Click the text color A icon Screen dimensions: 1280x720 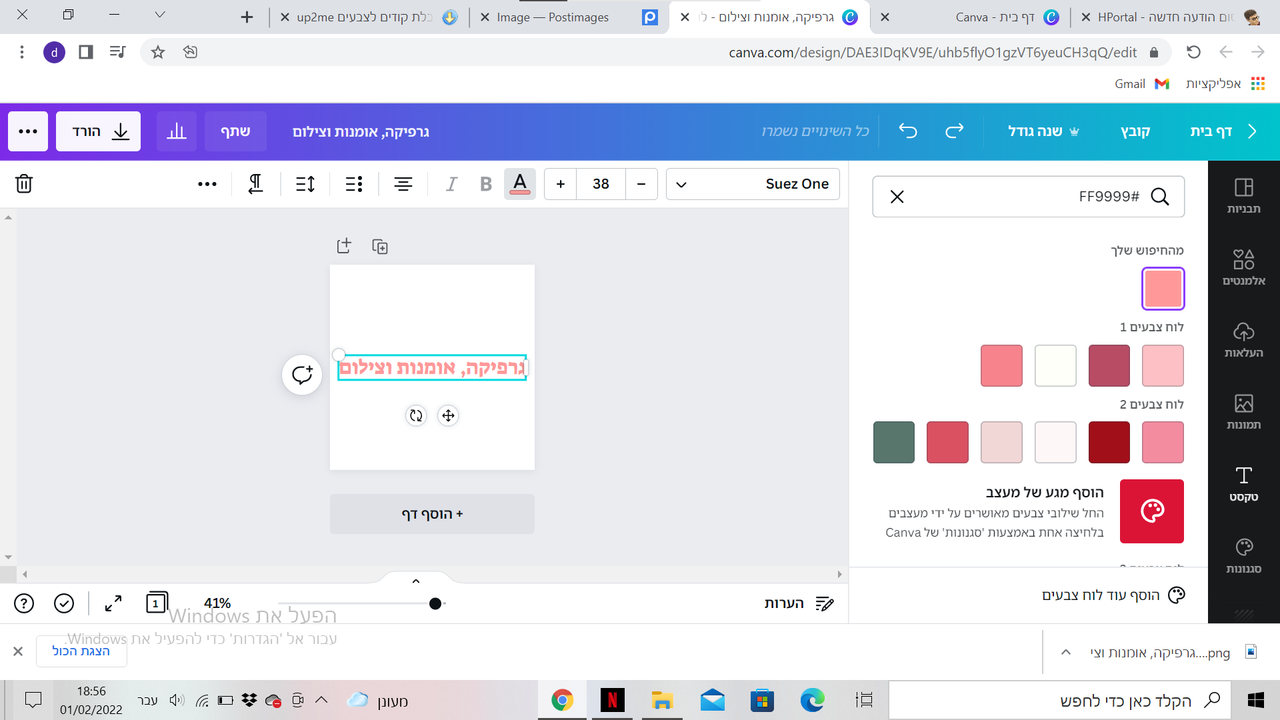[519, 184]
